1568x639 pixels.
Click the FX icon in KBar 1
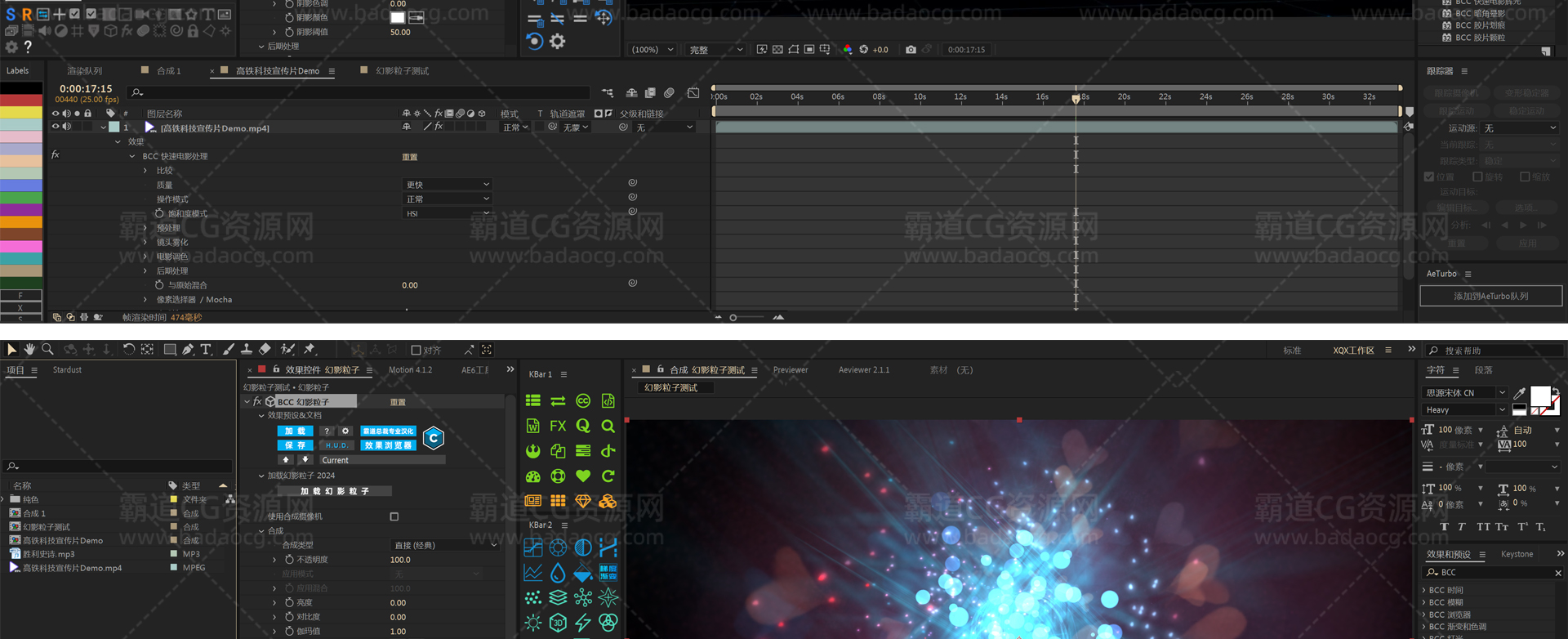pyautogui.click(x=558, y=426)
